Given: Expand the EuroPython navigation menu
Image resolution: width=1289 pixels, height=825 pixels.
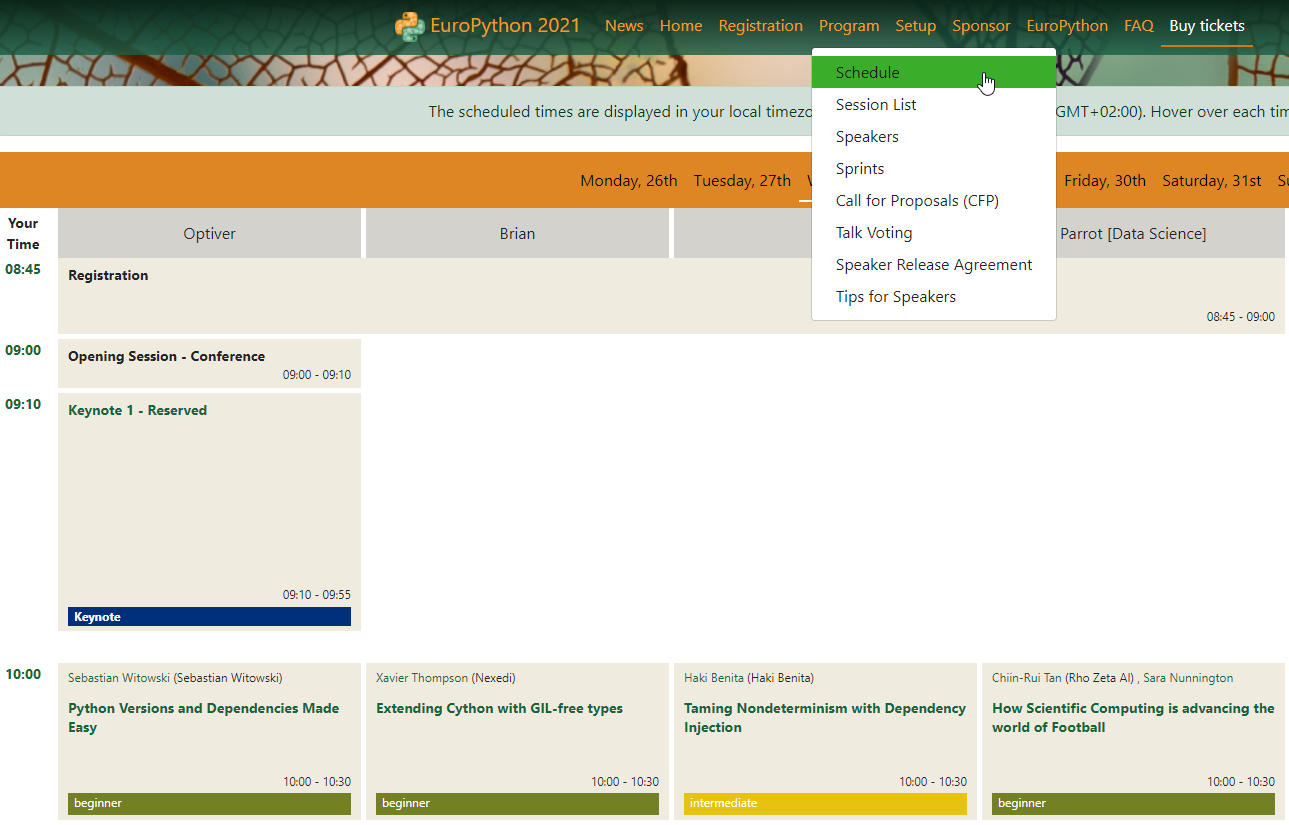Looking at the screenshot, I should (x=1066, y=26).
